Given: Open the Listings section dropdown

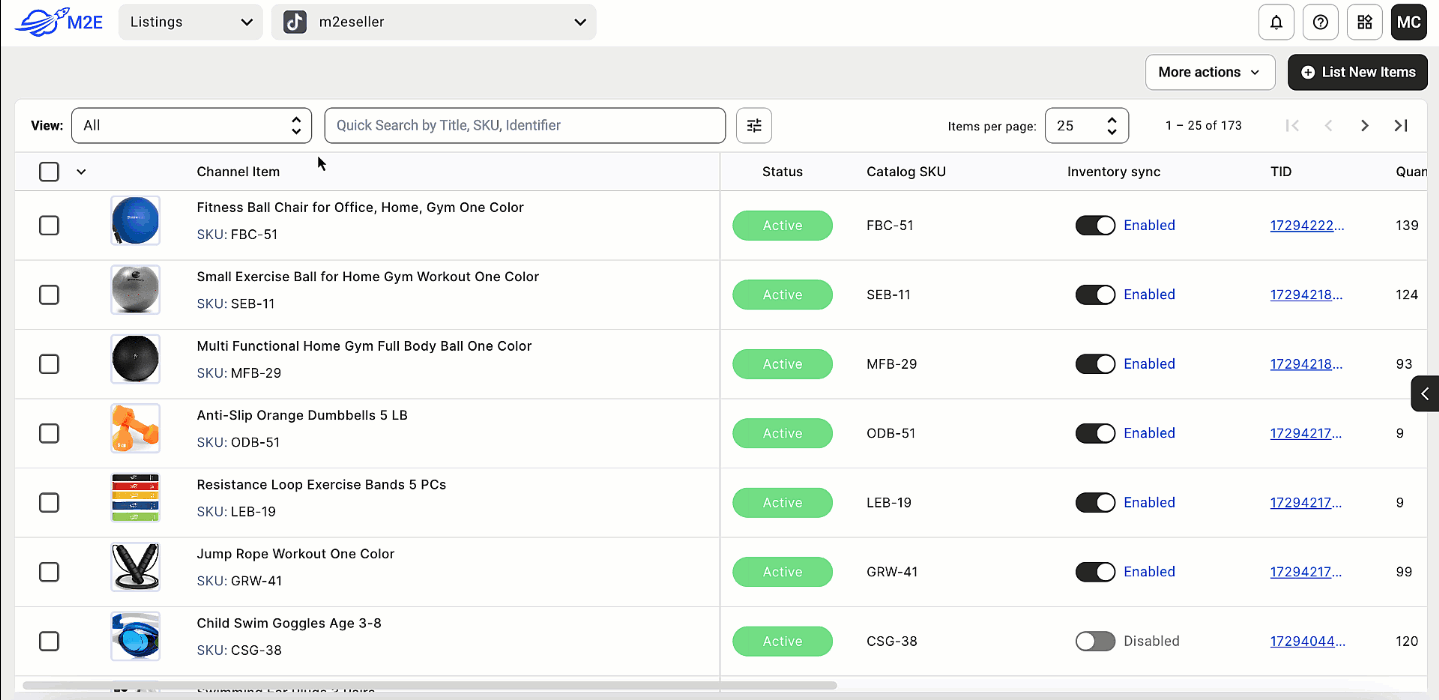Looking at the screenshot, I should click(190, 22).
